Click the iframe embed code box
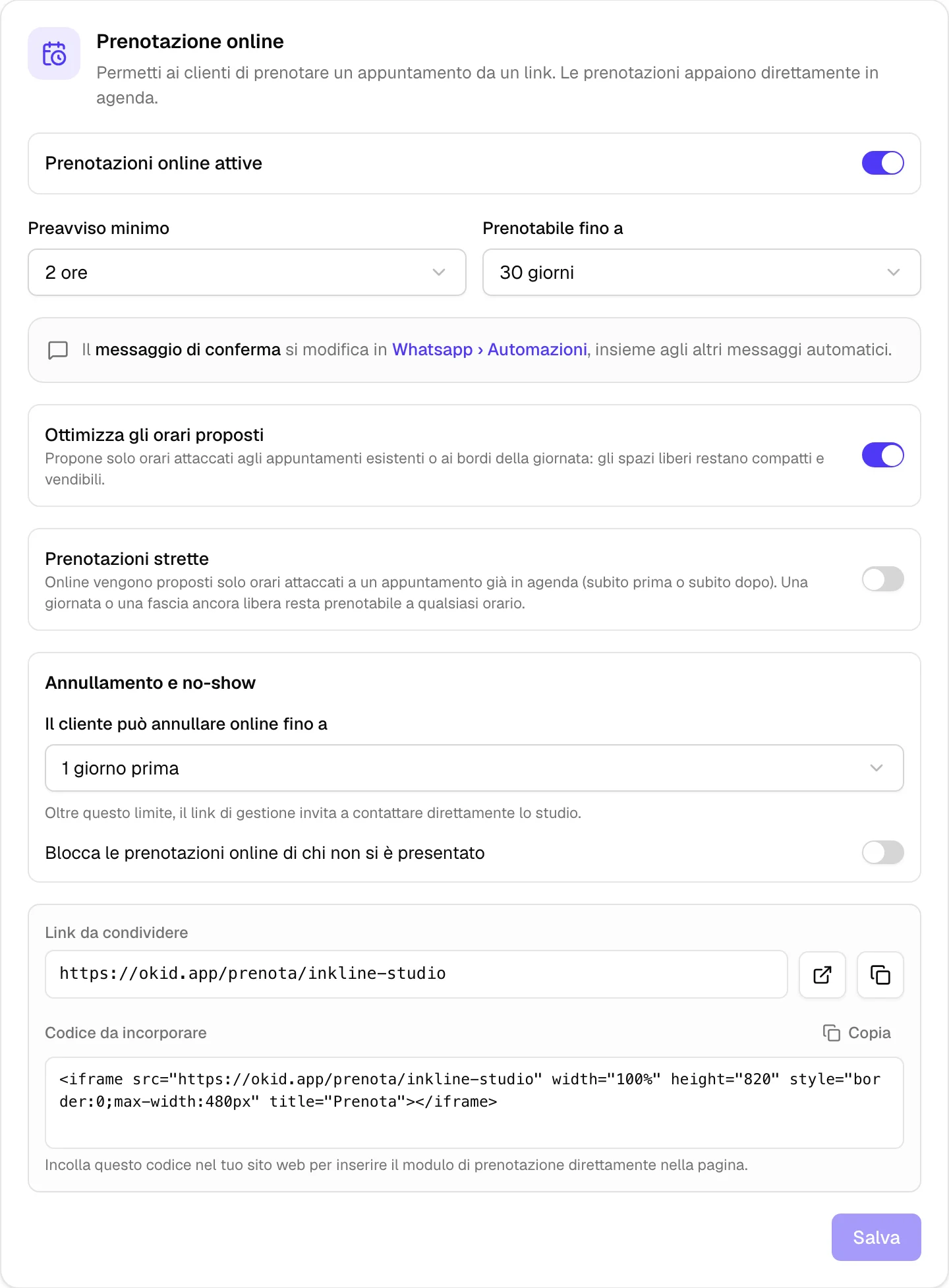The image size is (949, 1288). 474,1103
